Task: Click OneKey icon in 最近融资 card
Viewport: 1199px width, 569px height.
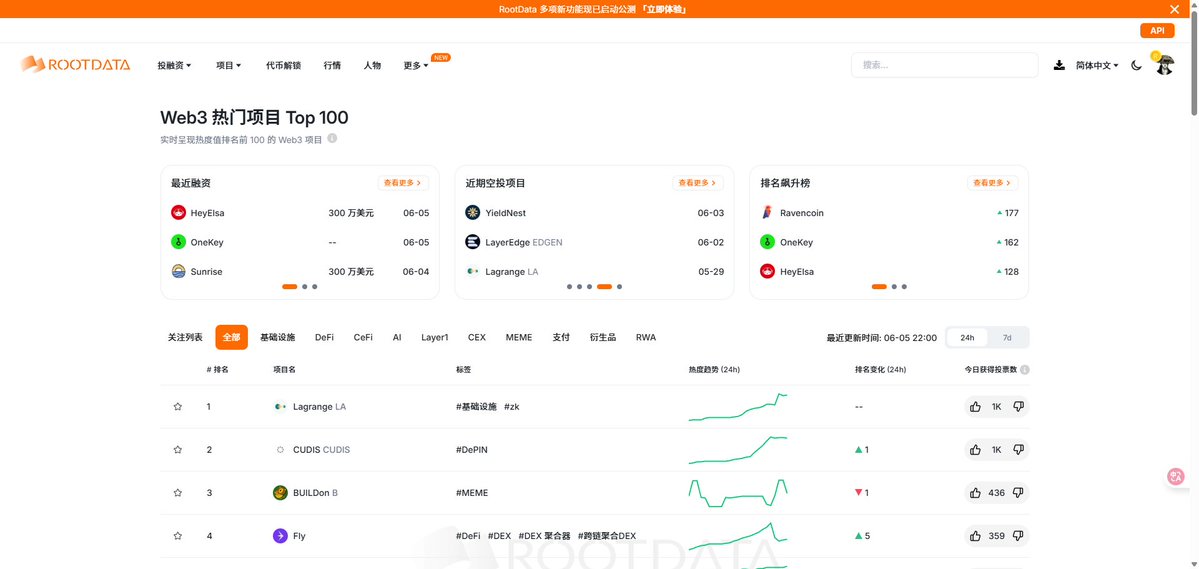Action: pos(178,242)
